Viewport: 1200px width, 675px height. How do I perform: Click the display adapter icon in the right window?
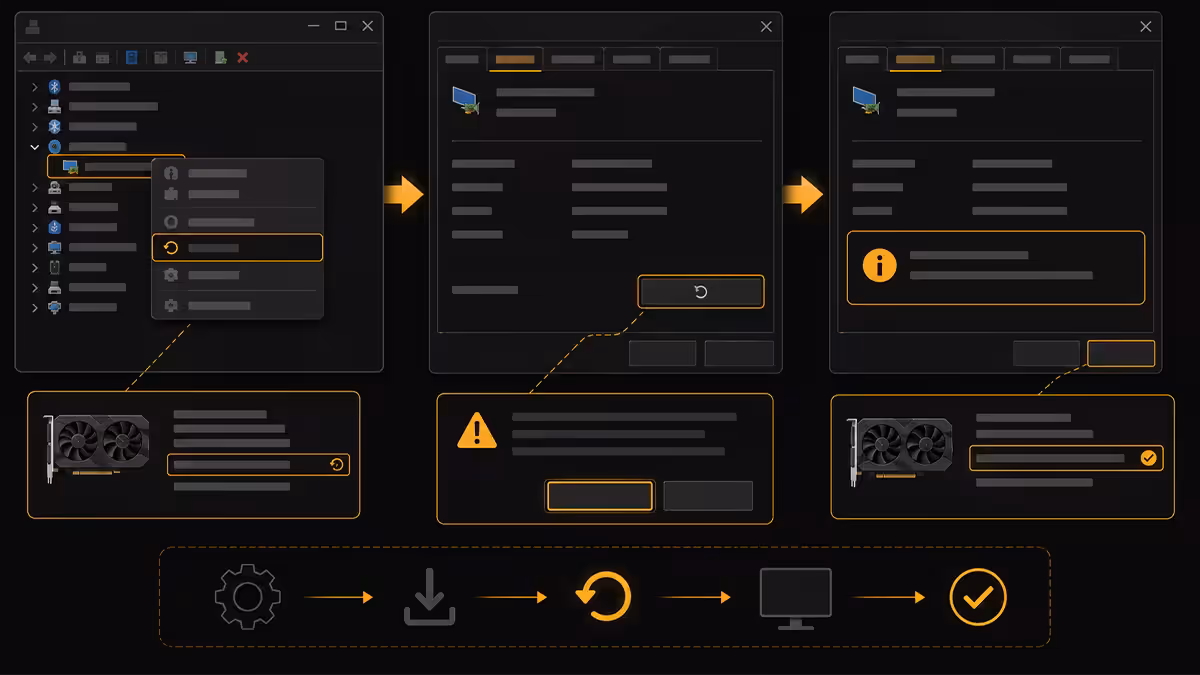point(865,100)
